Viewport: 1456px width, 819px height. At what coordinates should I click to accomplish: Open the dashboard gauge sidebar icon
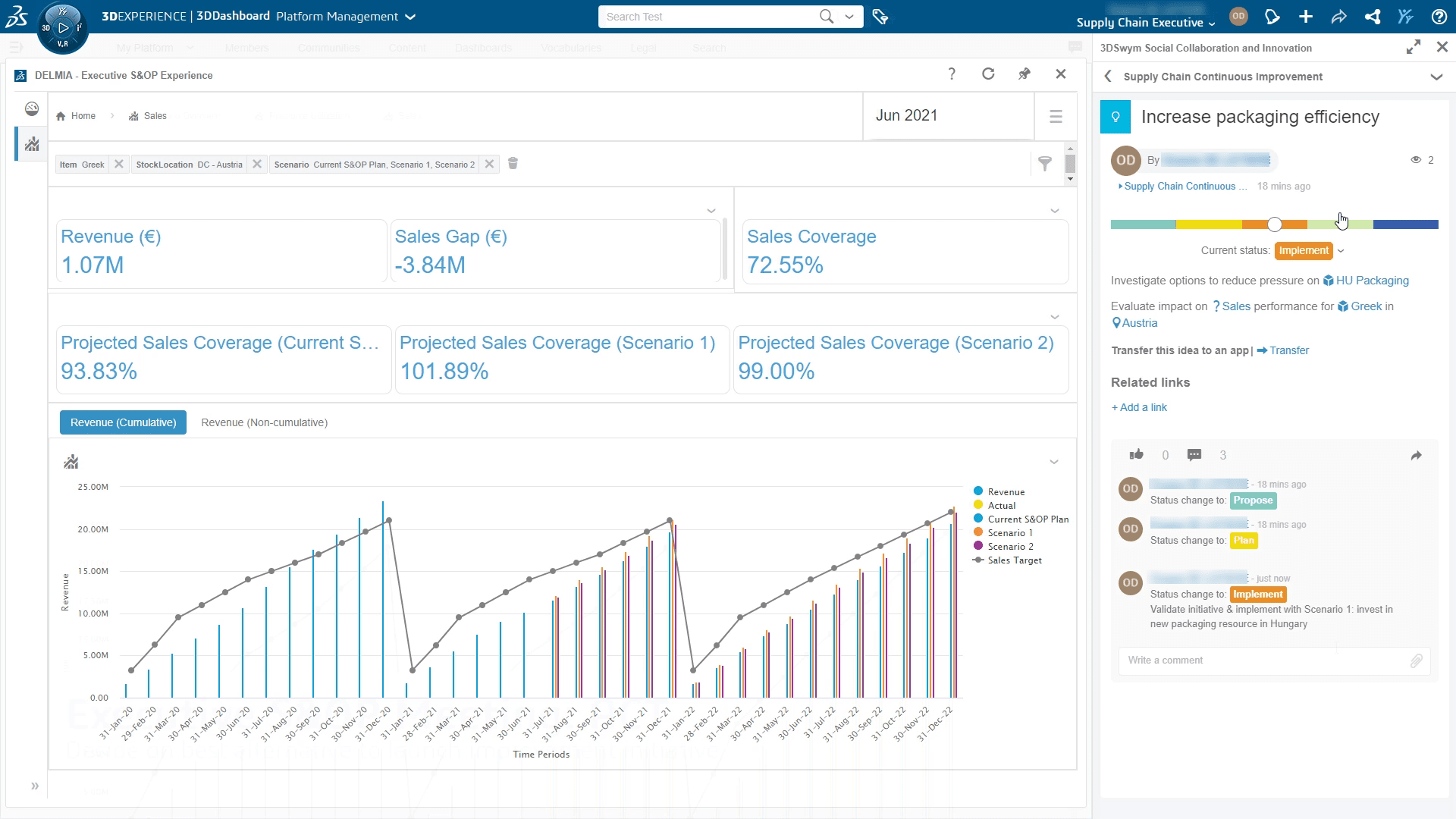click(32, 108)
